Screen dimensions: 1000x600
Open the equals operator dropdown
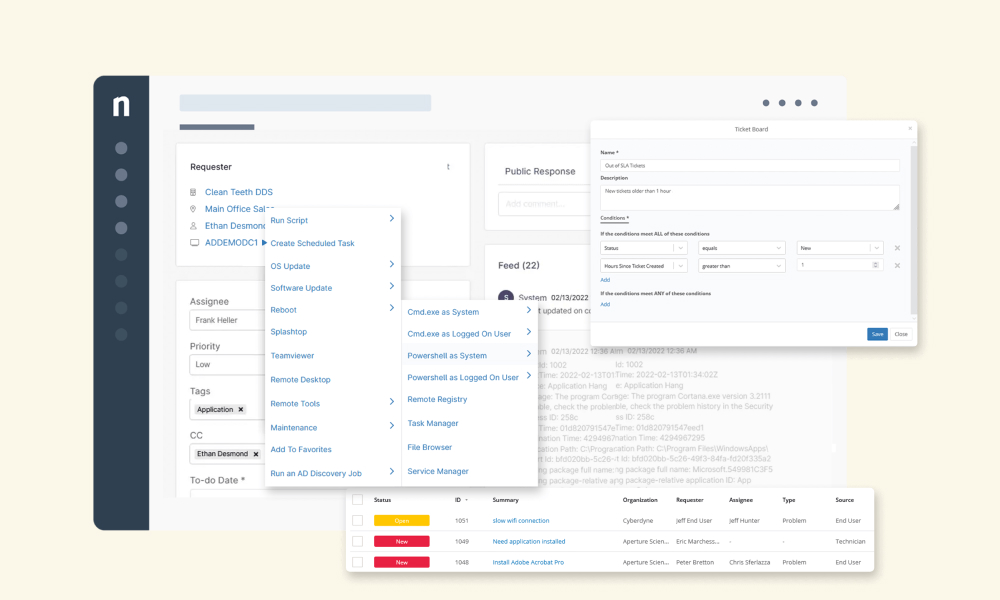tap(742, 248)
